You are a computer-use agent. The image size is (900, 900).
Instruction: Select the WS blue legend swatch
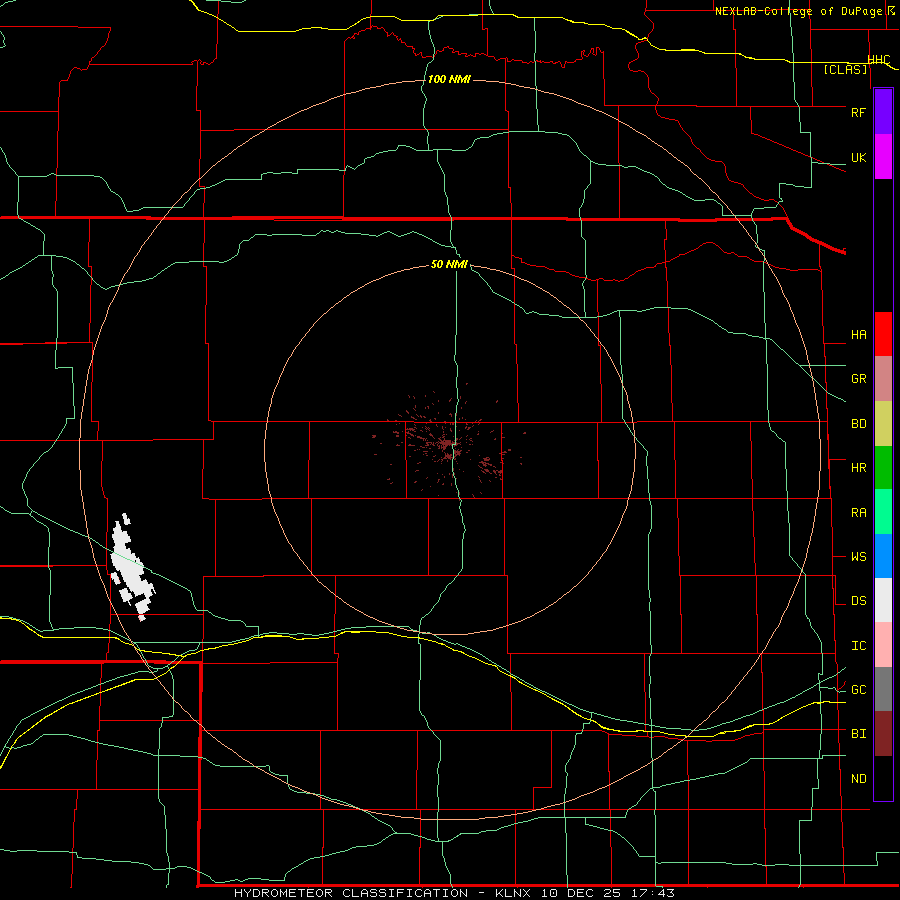click(883, 556)
